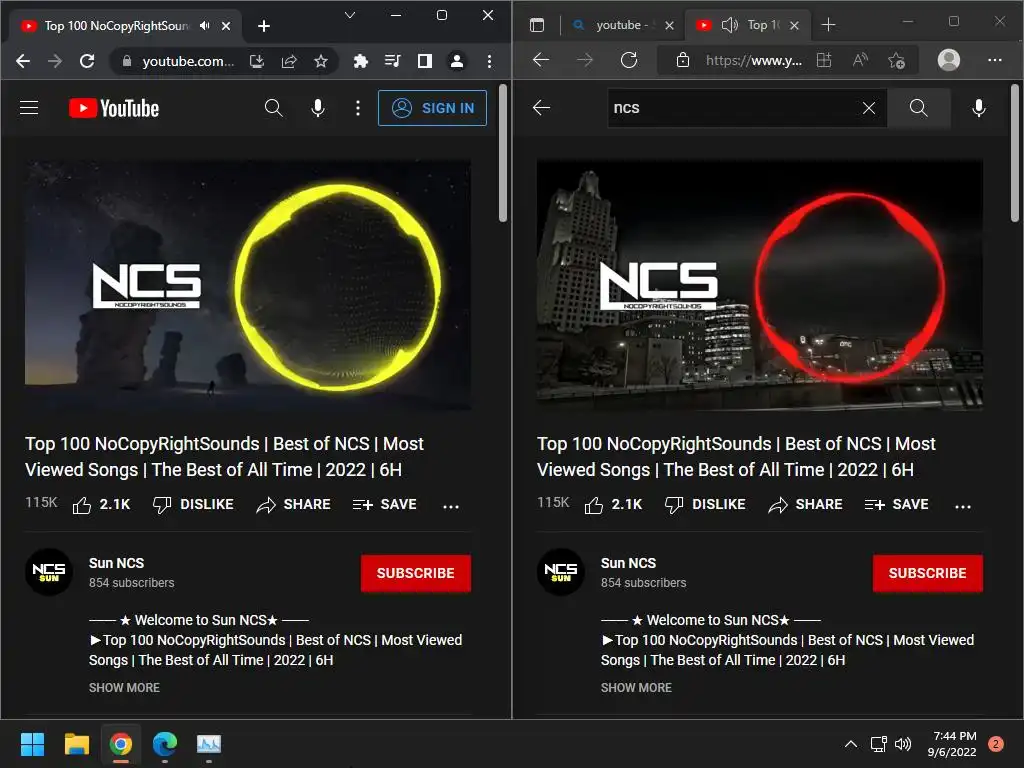1024x768 pixels.
Task: Like the video in Edge window
Action: pos(613,505)
